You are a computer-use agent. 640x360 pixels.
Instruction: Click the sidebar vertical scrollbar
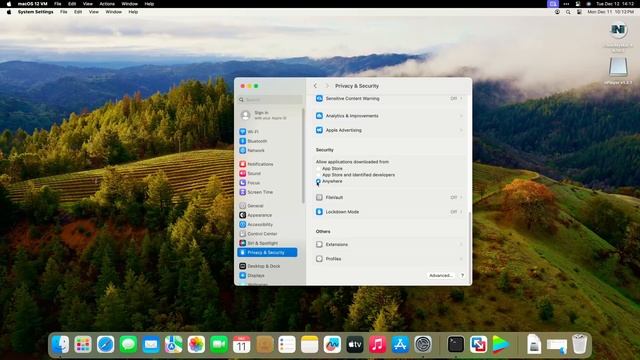point(303,156)
